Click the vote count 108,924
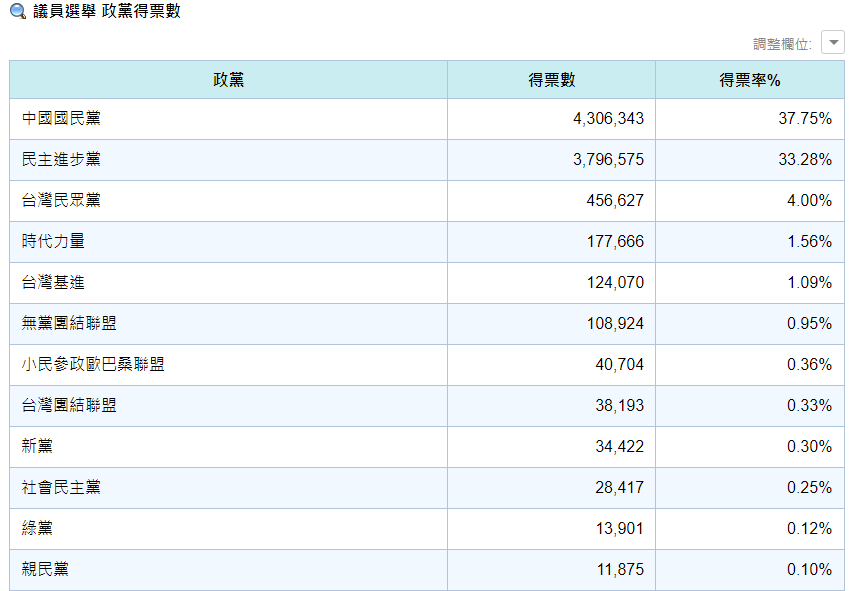 click(615, 323)
